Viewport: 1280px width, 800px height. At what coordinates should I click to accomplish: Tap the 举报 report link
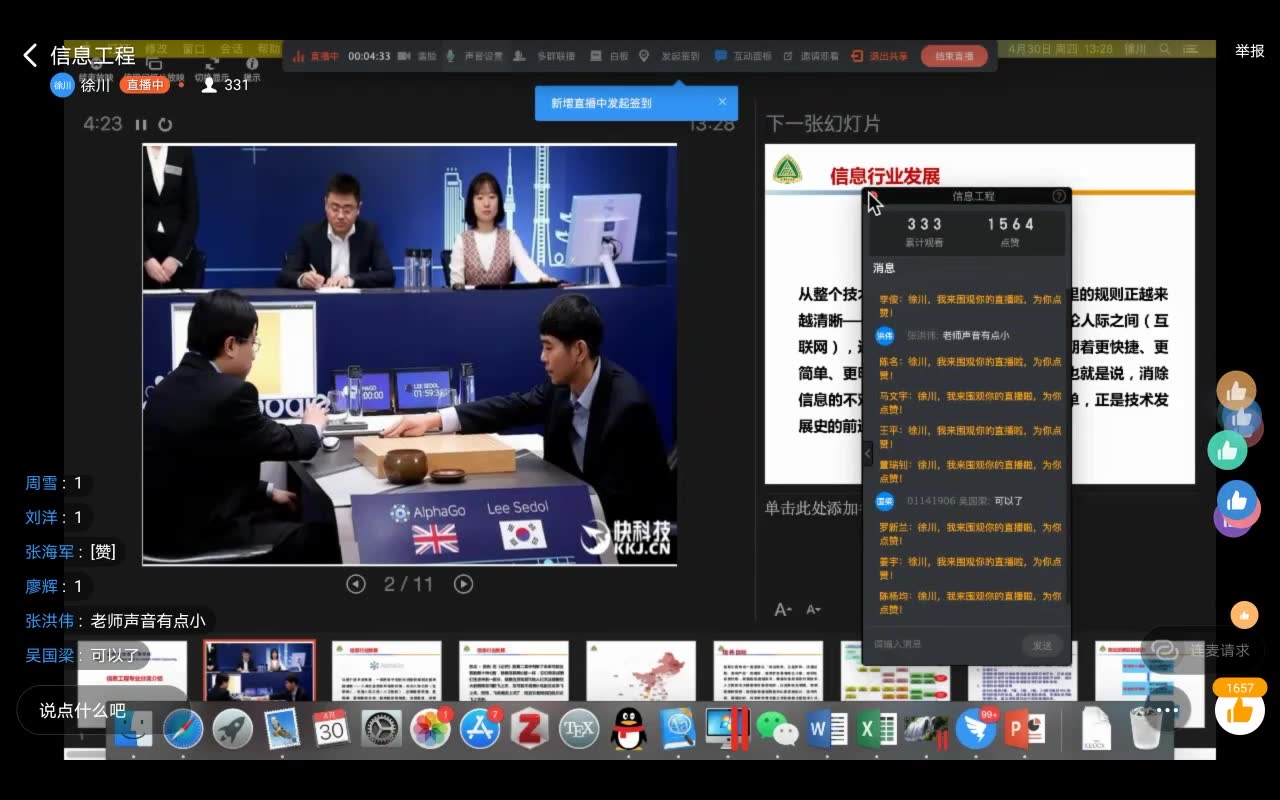click(1250, 51)
